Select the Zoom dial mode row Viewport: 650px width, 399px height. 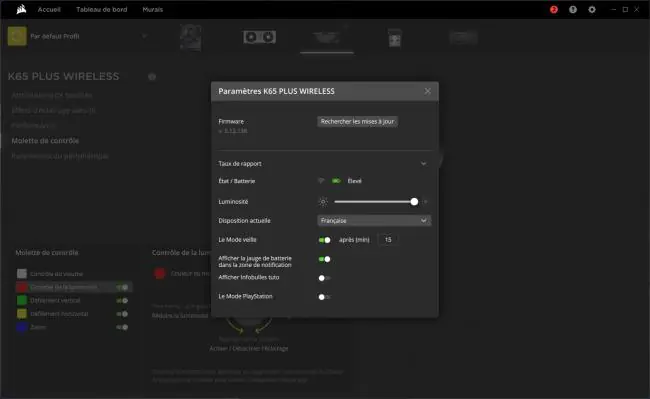(73, 327)
